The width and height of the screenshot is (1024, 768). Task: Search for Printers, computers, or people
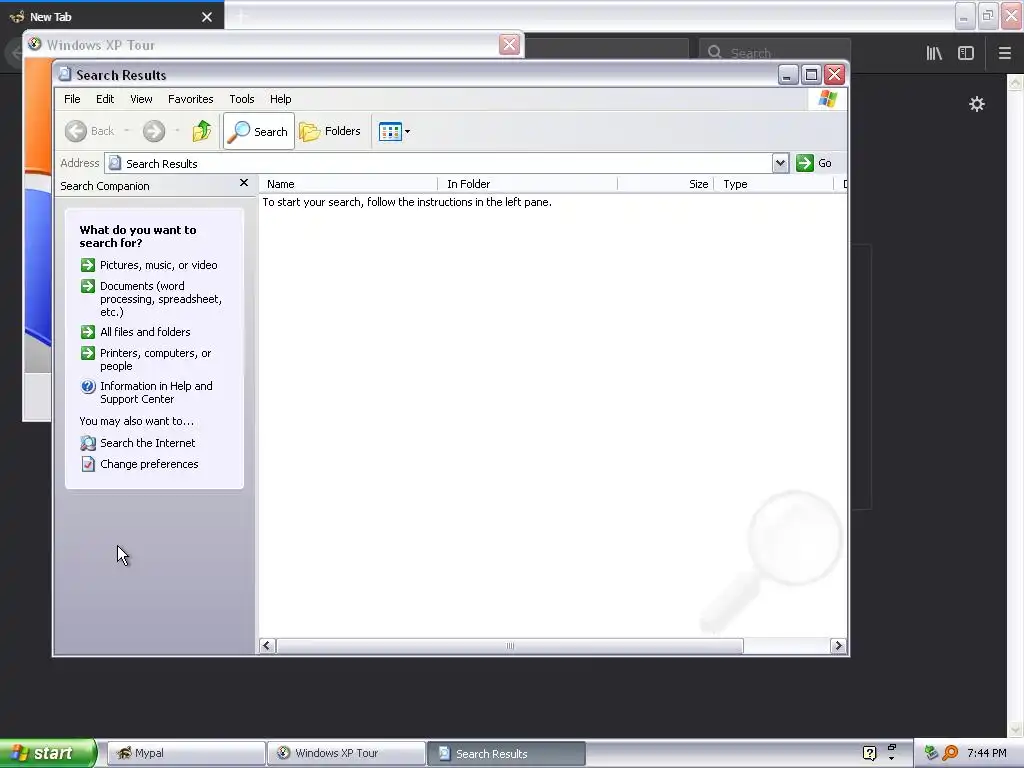pos(155,360)
